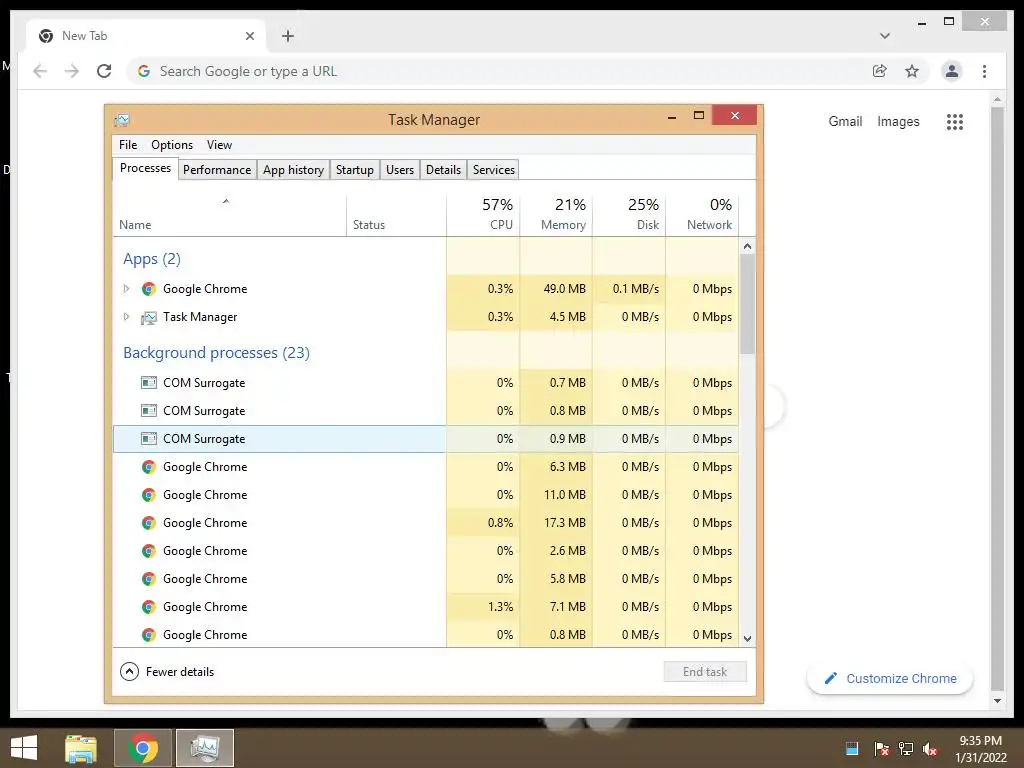
Task: Open the View menu
Action: 219,145
